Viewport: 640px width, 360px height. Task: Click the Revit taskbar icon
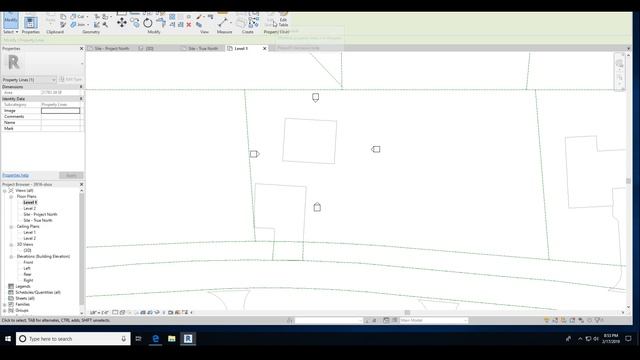(188, 339)
